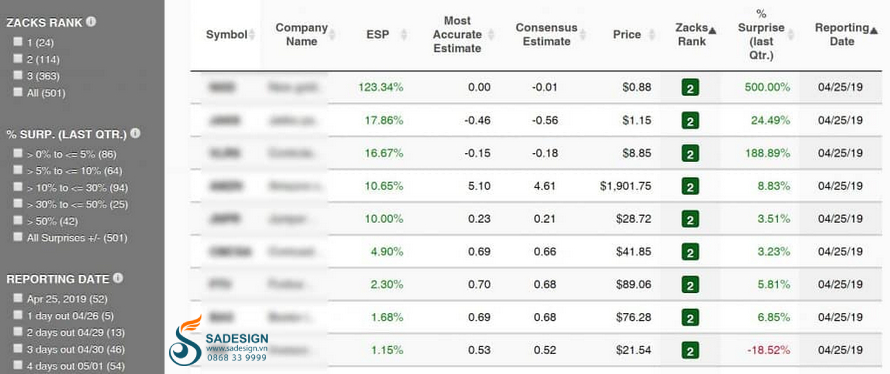Enable the > 50% (42) surprise filter
The image size is (890, 374).
[18, 221]
